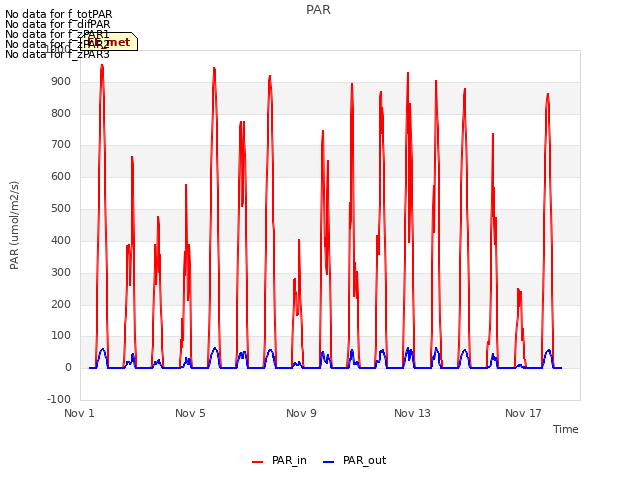Click the Nov 5 x-axis label
The image size is (640, 480).
tap(190, 413)
